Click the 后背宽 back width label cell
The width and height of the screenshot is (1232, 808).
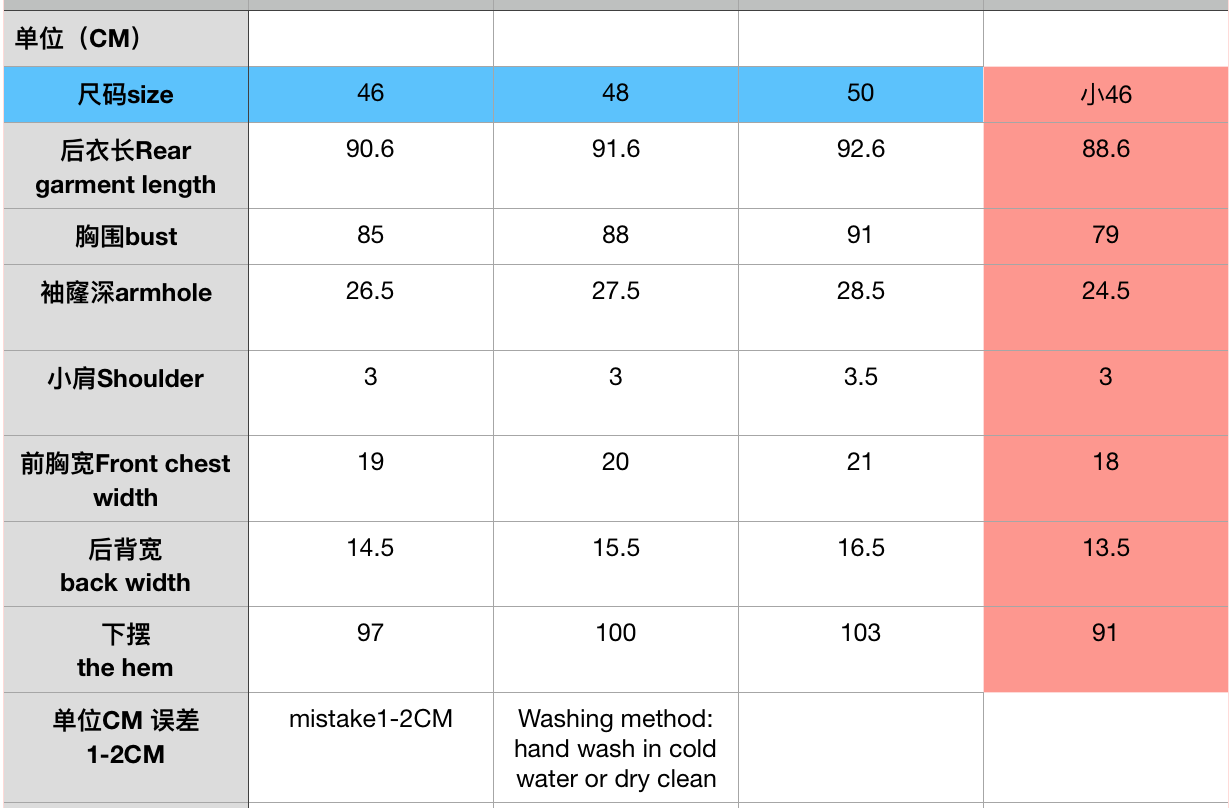[x=125, y=565]
